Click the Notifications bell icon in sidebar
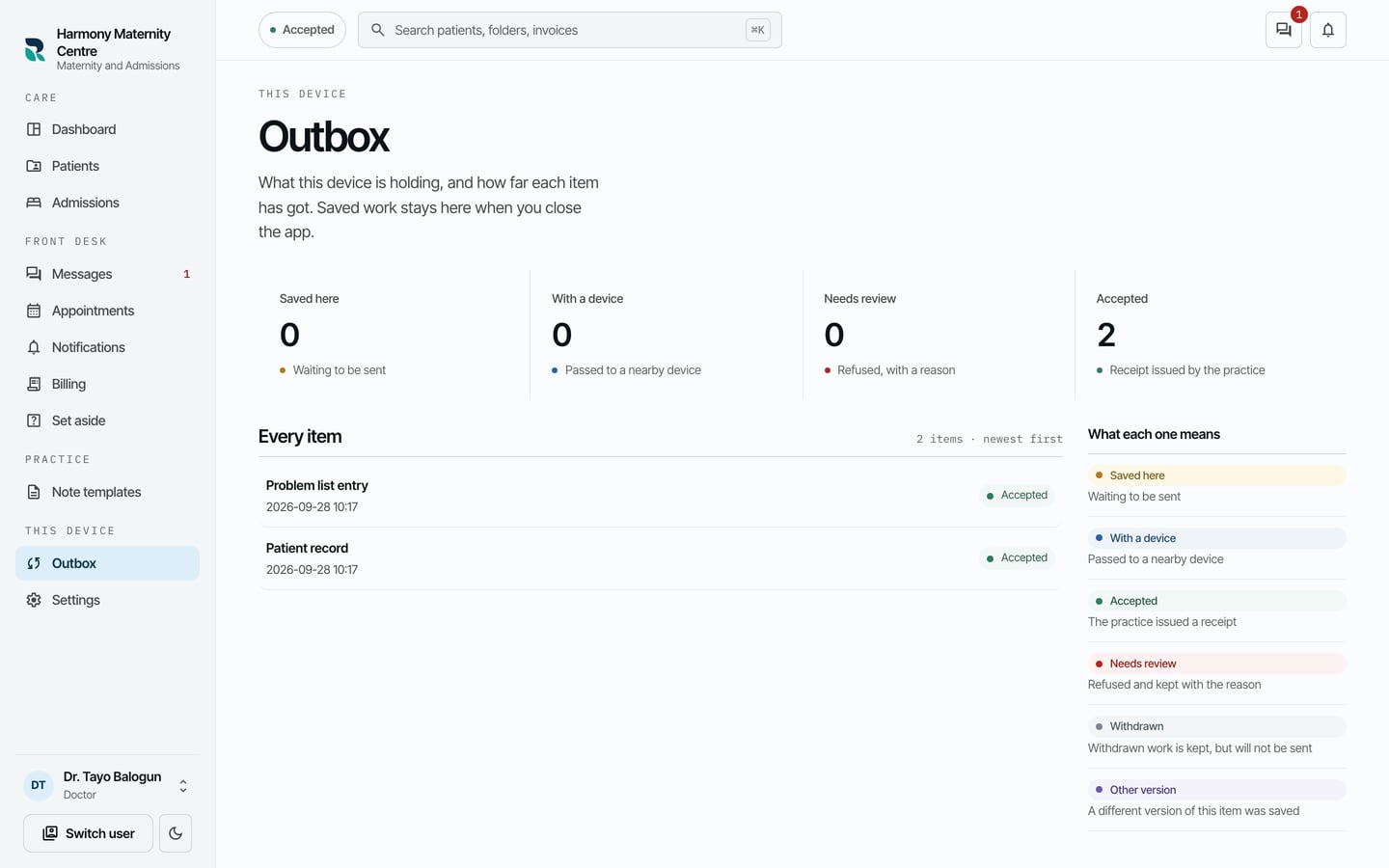 click(34, 347)
